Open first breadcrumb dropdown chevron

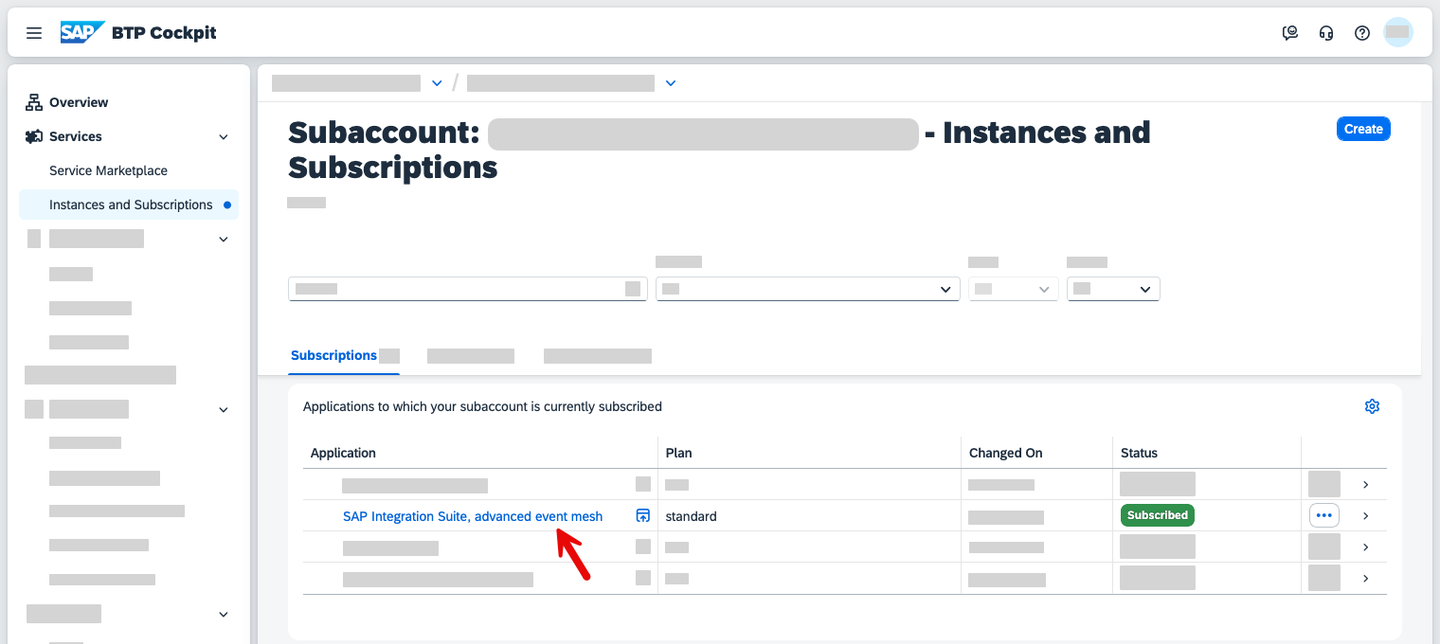coord(437,83)
